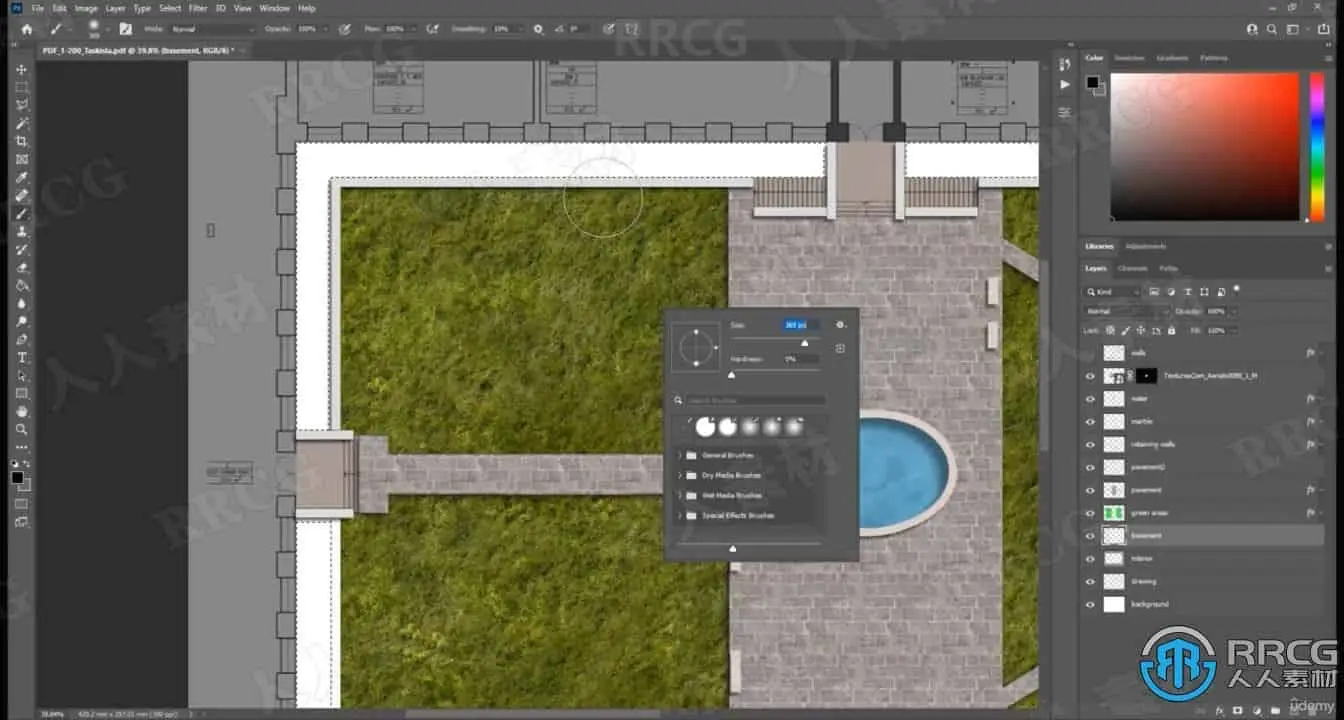This screenshot has width=1344, height=720.
Task: Select the Move tool
Action: [22, 69]
